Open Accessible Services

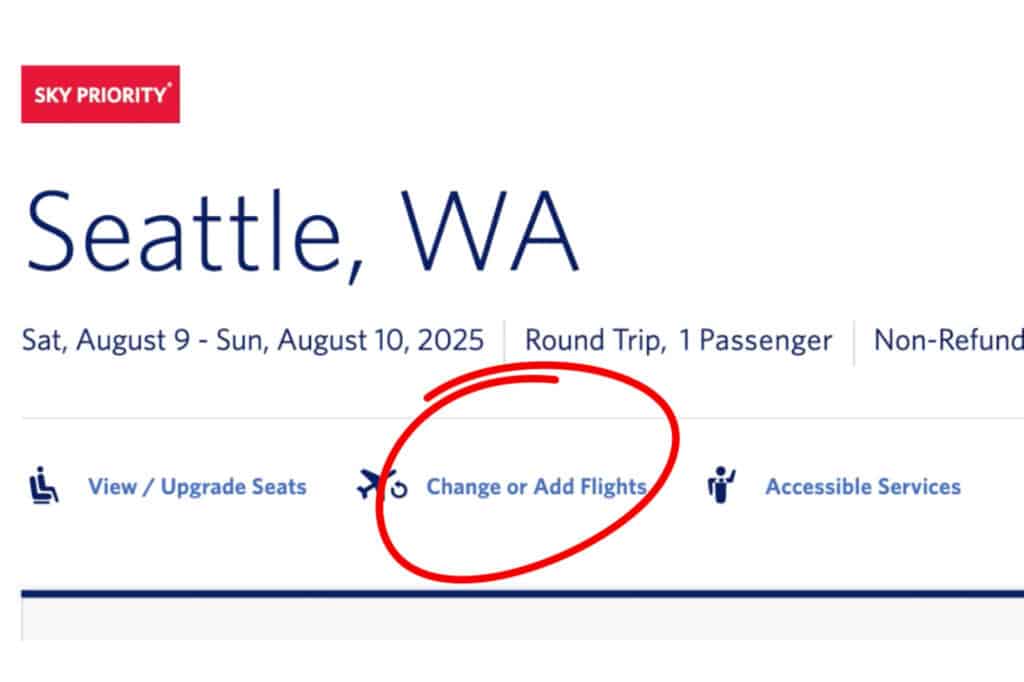click(x=862, y=487)
